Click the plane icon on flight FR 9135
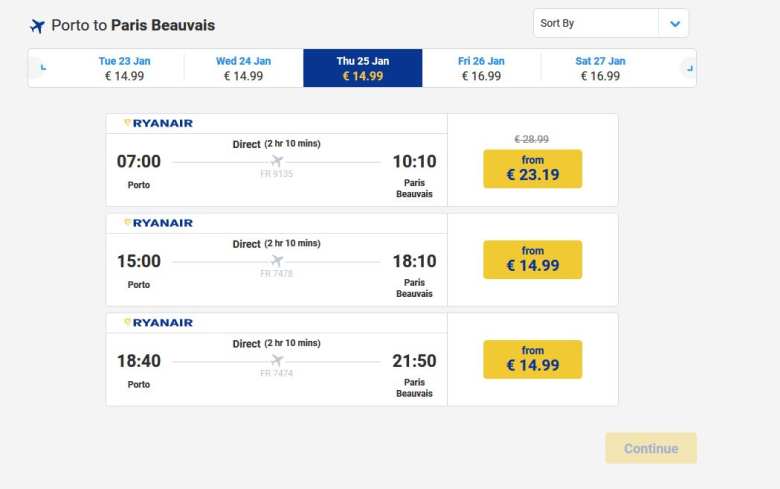 (x=277, y=161)
